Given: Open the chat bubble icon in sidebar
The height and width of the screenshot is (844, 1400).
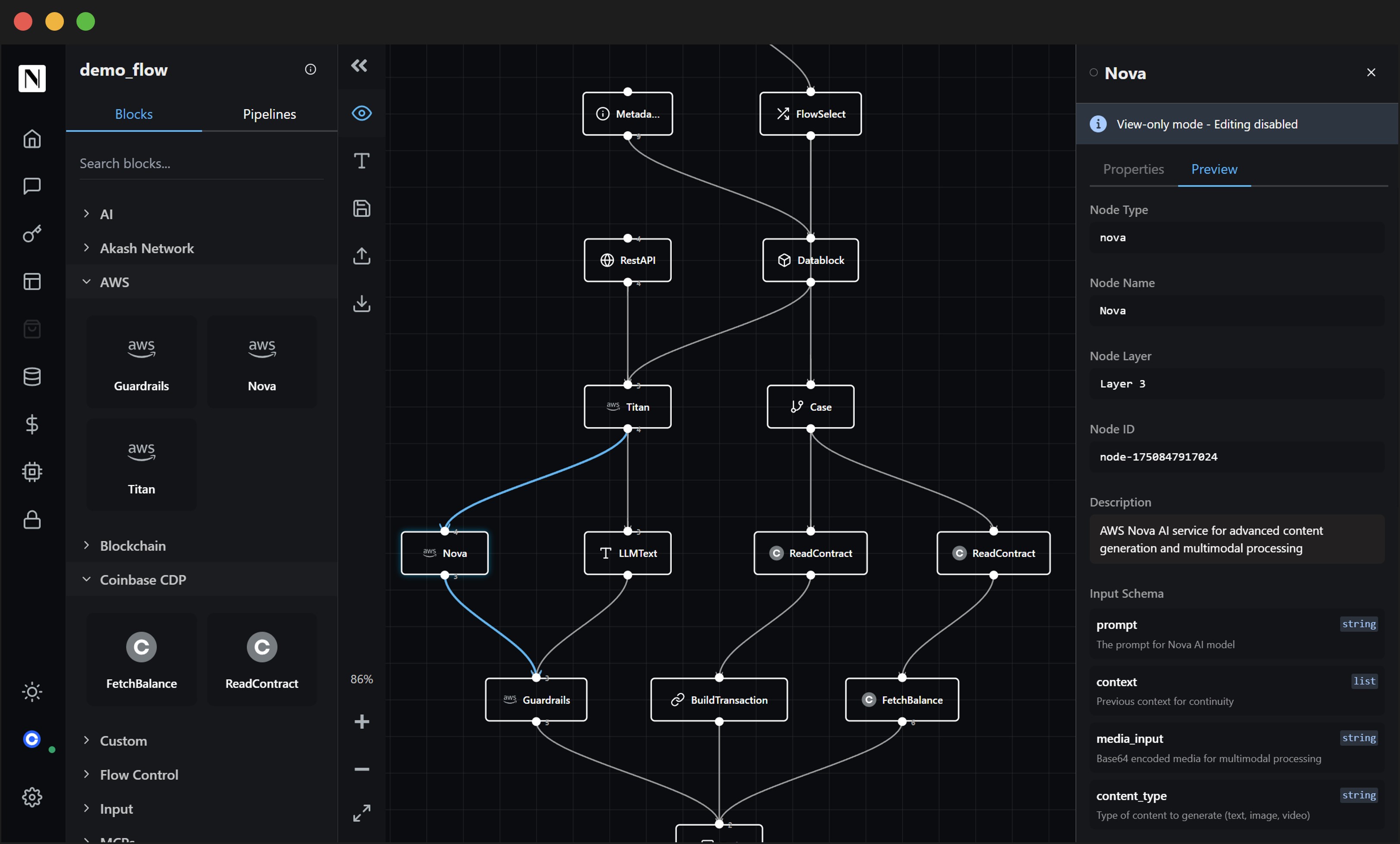Looking at the screenshot, I should (32, 186).
